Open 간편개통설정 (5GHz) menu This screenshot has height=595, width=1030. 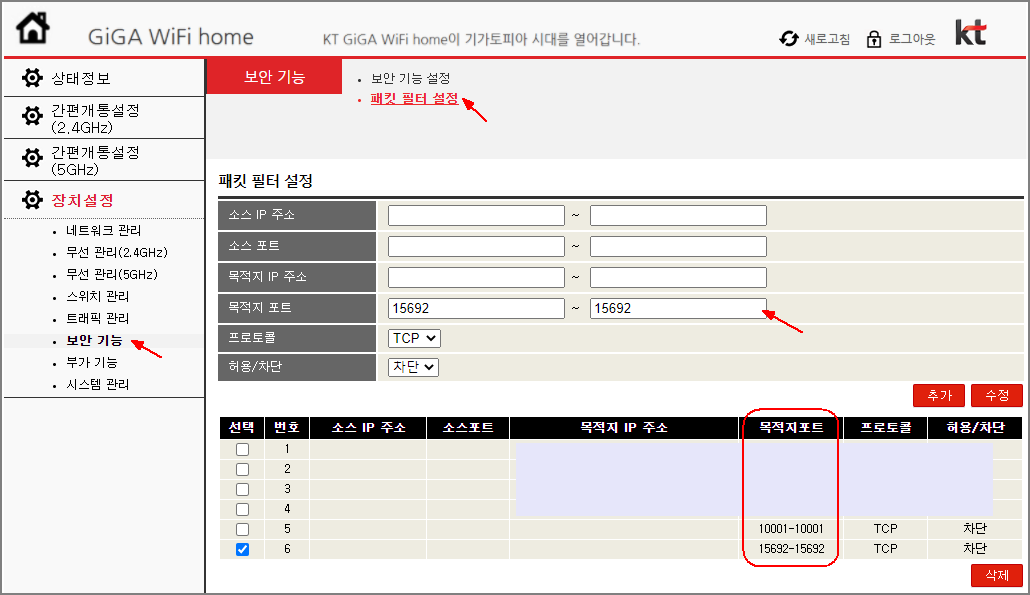coord(96,160)
